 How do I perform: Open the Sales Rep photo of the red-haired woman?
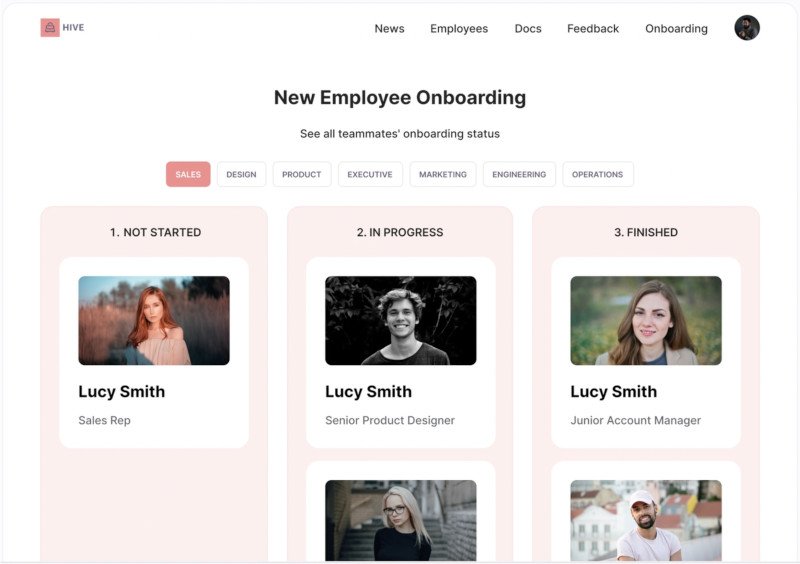coord(154,321)
